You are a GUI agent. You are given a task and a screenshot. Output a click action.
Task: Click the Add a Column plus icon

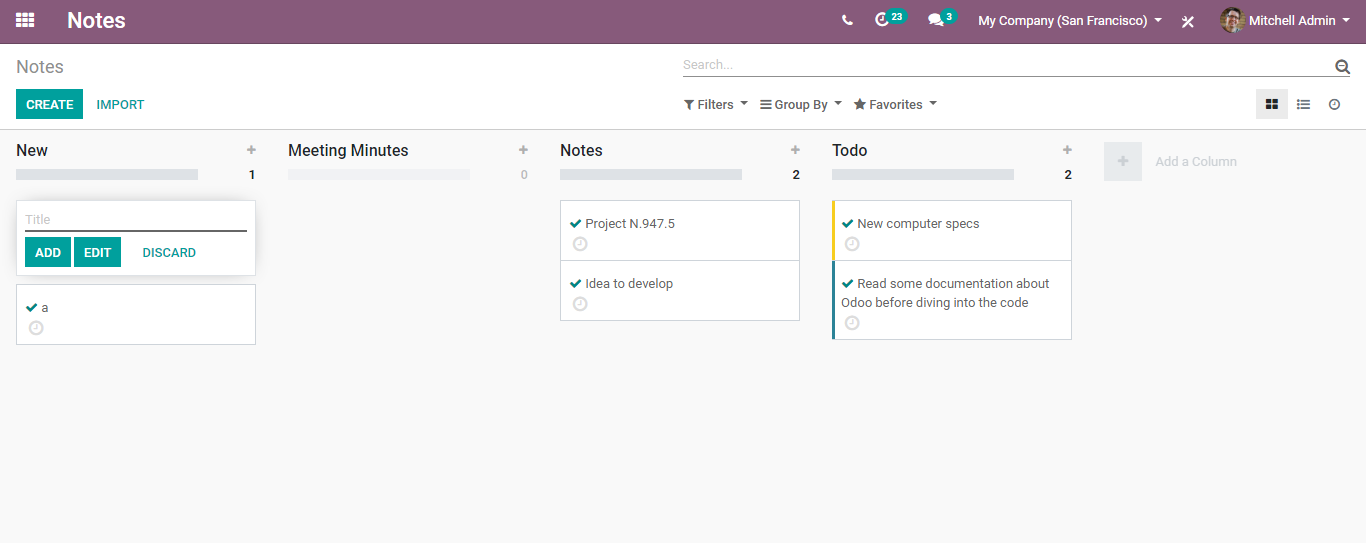tap(1123, 161)
